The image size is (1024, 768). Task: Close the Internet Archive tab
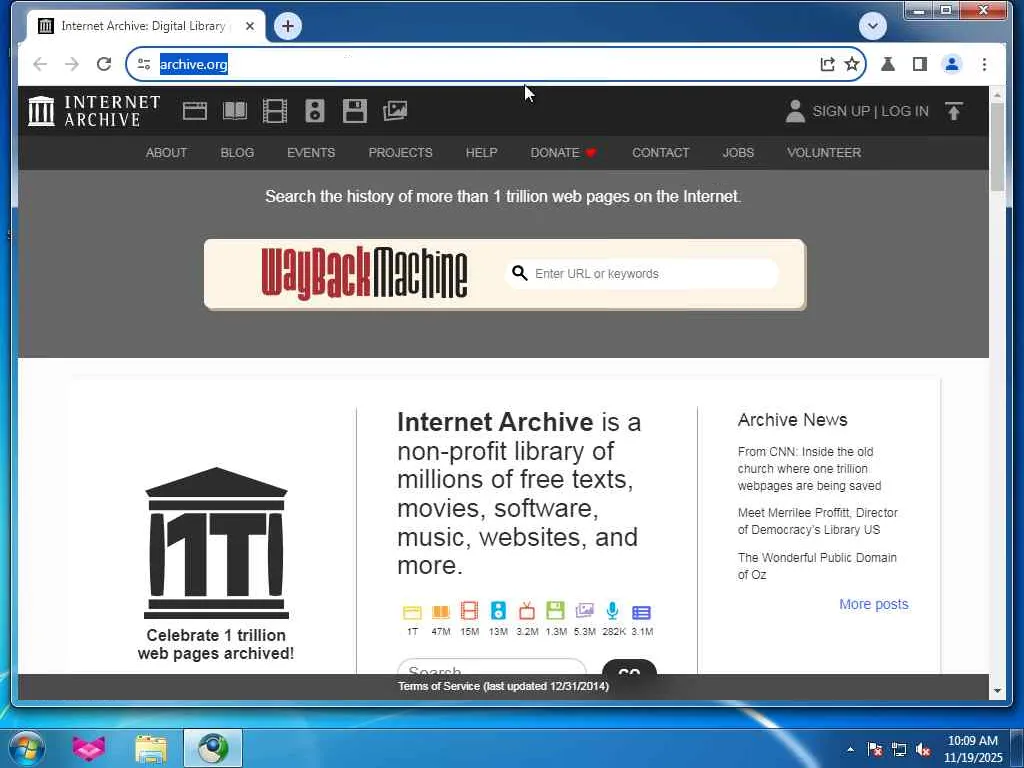249,26
